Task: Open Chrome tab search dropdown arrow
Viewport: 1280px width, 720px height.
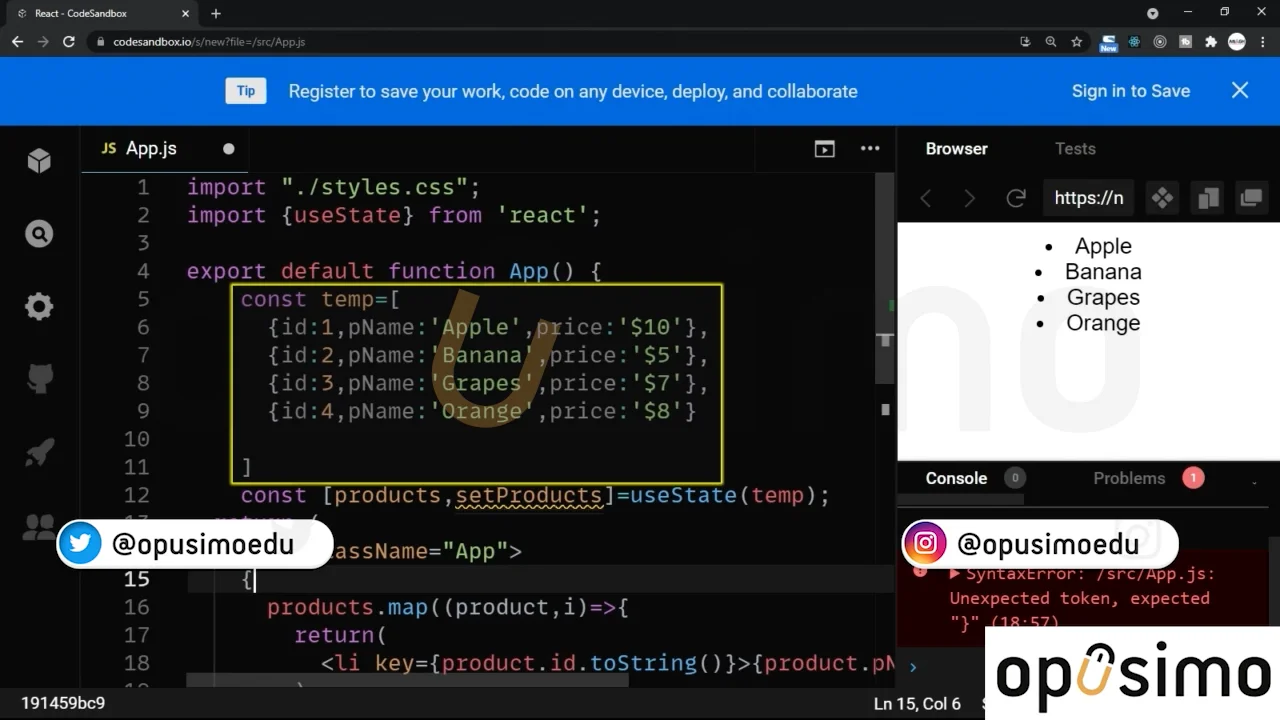Action: (x=1153, y=13)
